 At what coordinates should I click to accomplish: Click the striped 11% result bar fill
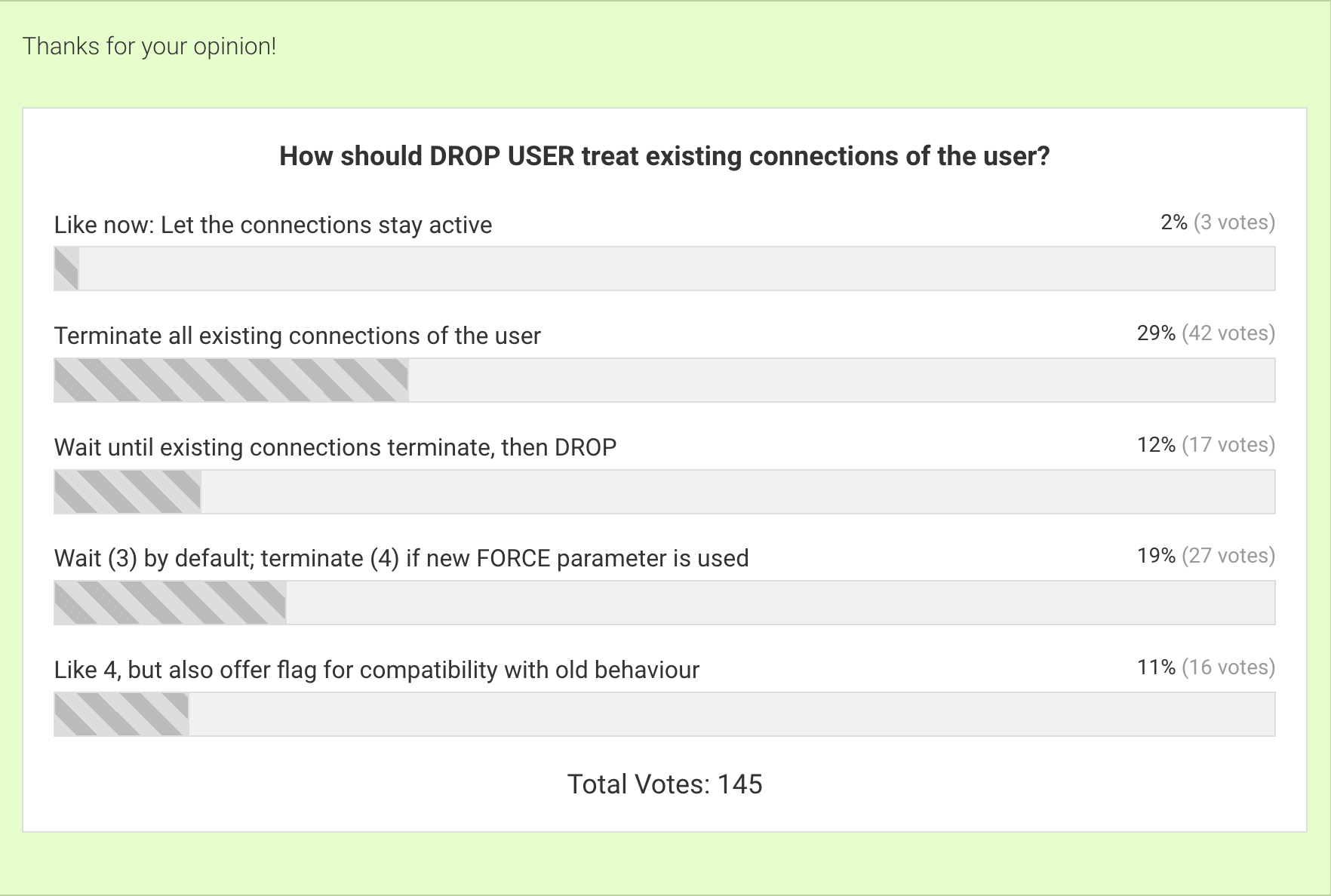point(121,714)
